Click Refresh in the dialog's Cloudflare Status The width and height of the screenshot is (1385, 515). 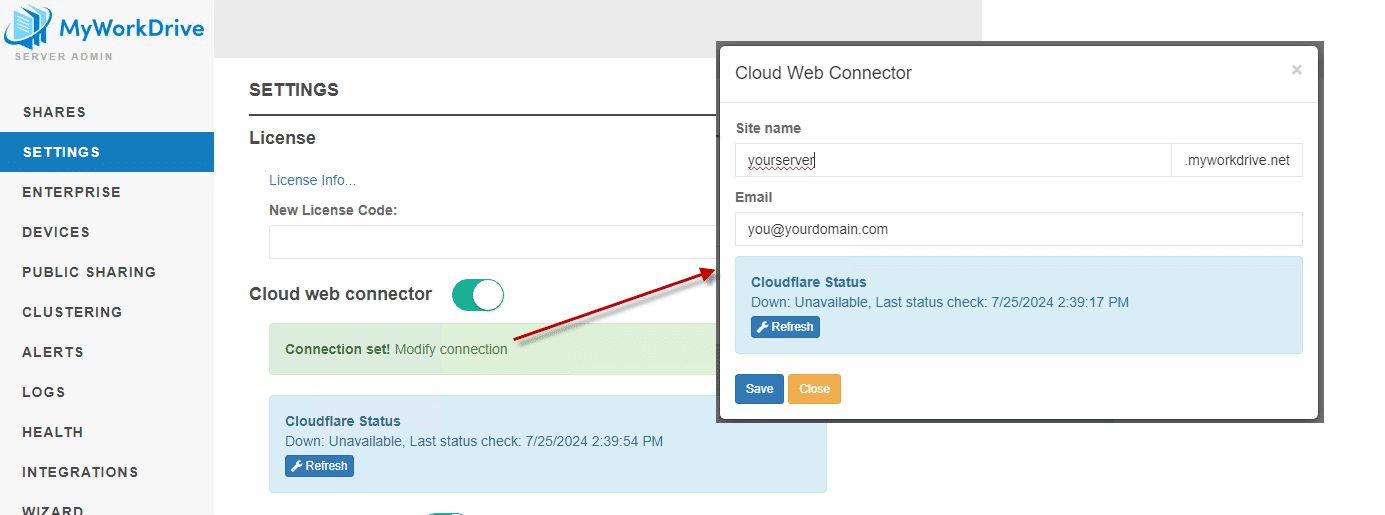(x=785, y=327)
